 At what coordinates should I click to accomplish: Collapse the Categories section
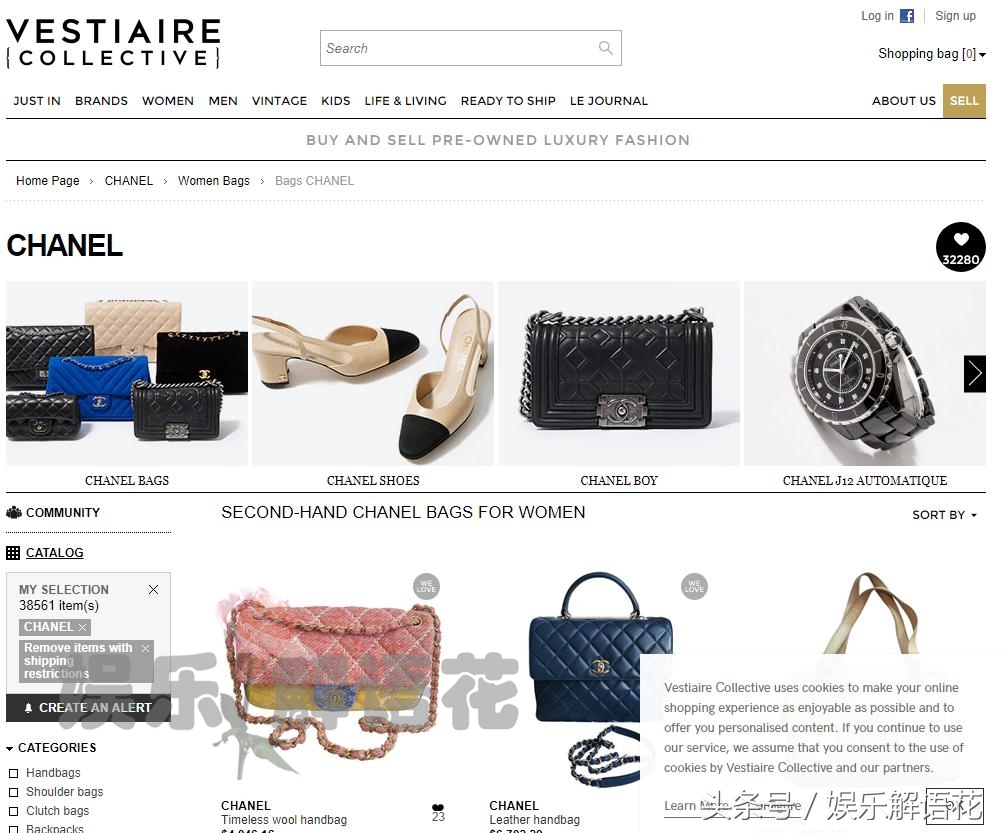51,747
